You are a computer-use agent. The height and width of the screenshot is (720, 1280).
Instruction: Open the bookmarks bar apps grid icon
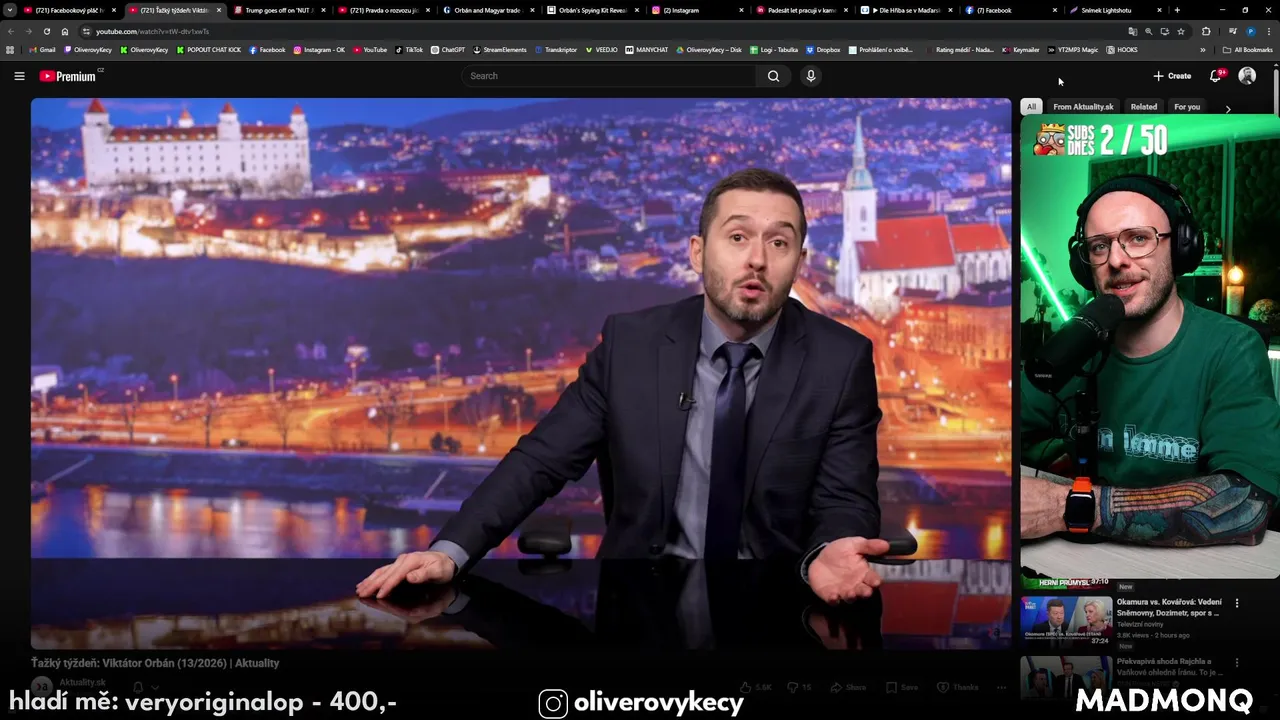click(10, 49)
